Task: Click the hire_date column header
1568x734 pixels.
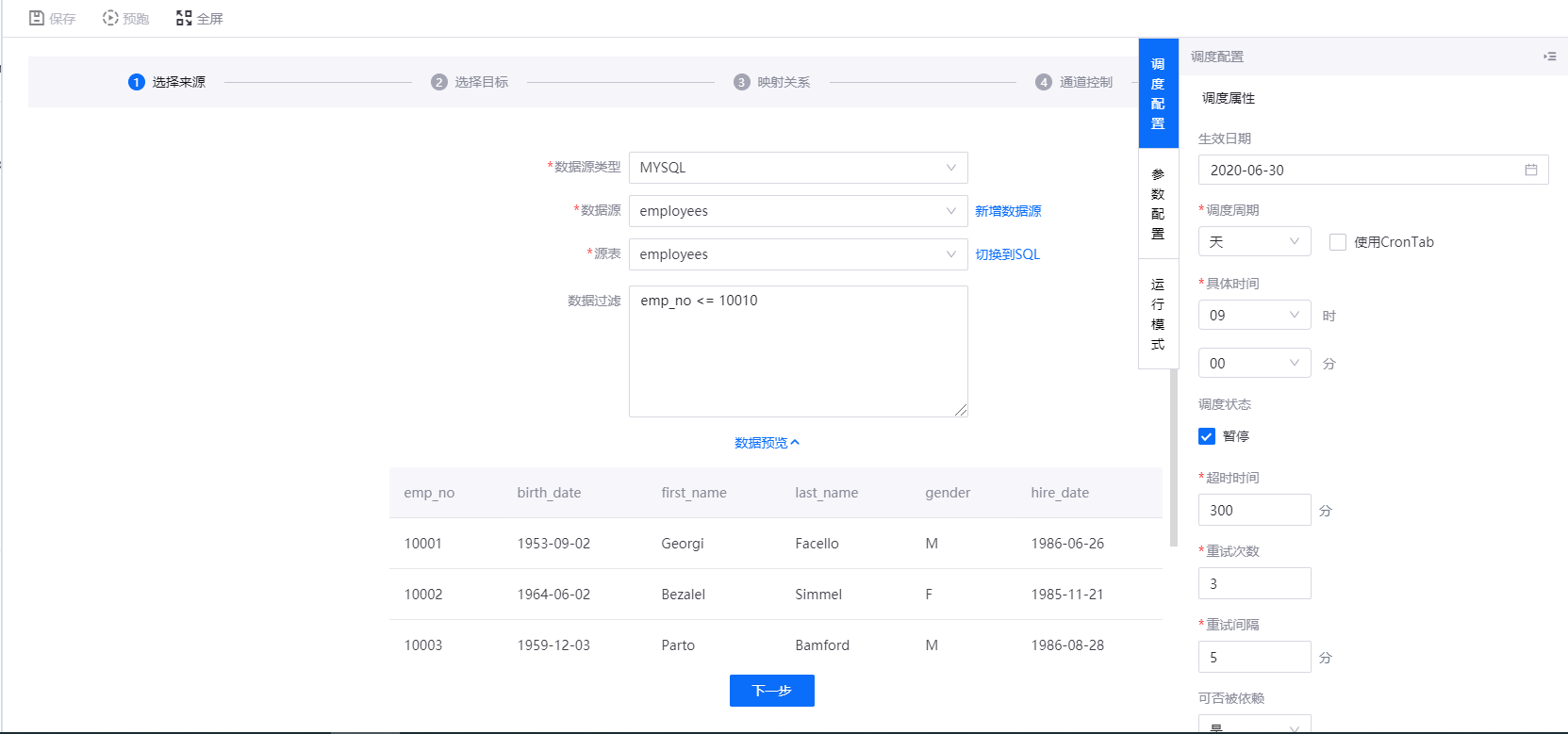Action: (1060, 493)
